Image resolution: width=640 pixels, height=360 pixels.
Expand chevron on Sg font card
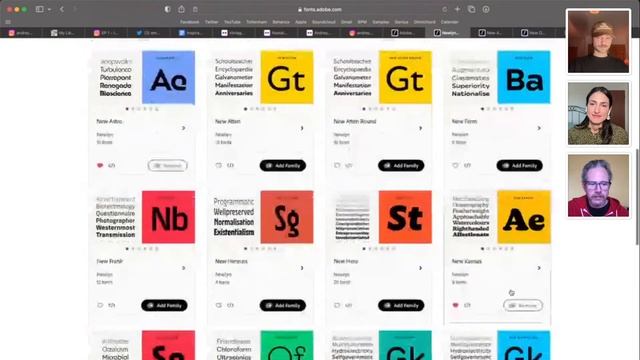point(302,268)
